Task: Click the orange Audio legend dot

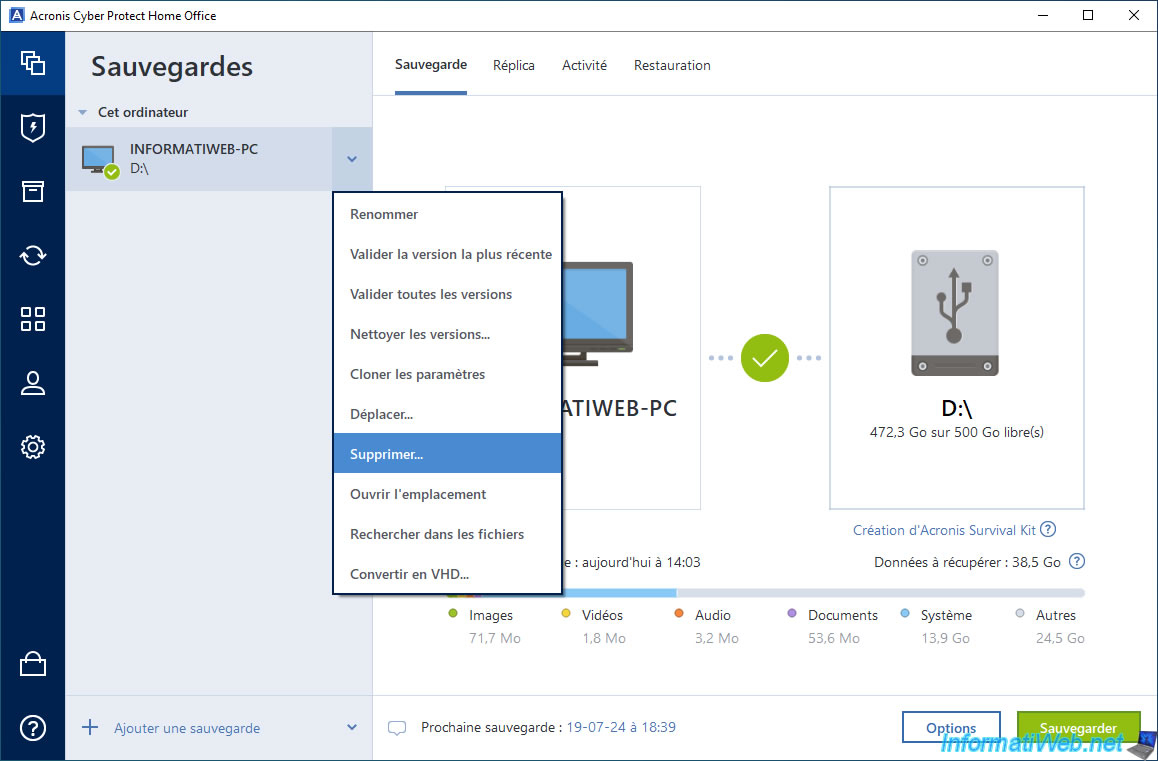Action: pos(679,614)
